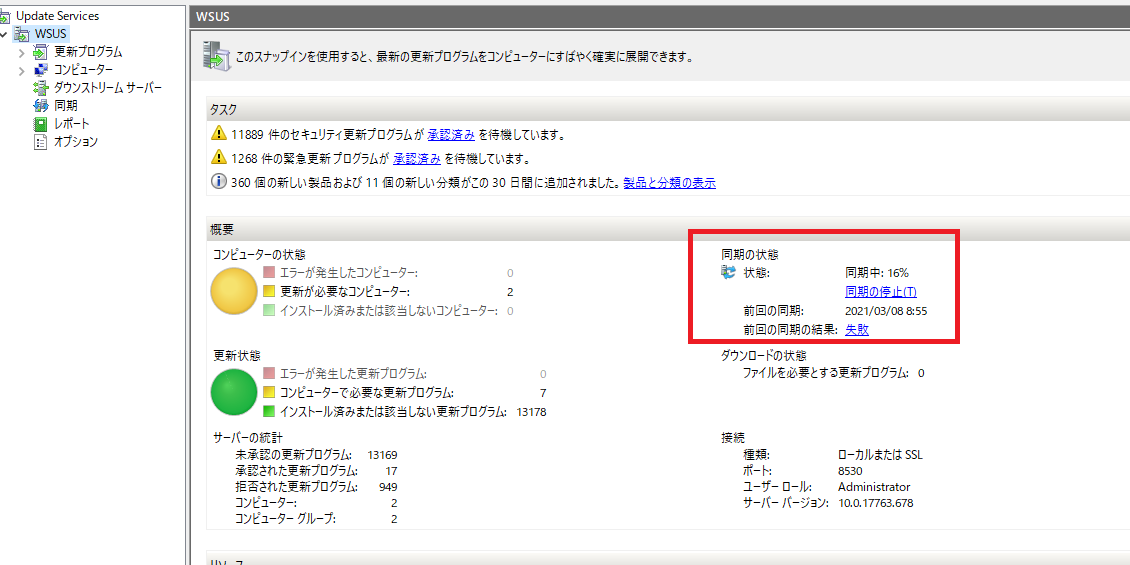Click the Update Services root icon
This screenshot has width=1130, height=565.
pyautogui.click(x=5, y=16)
